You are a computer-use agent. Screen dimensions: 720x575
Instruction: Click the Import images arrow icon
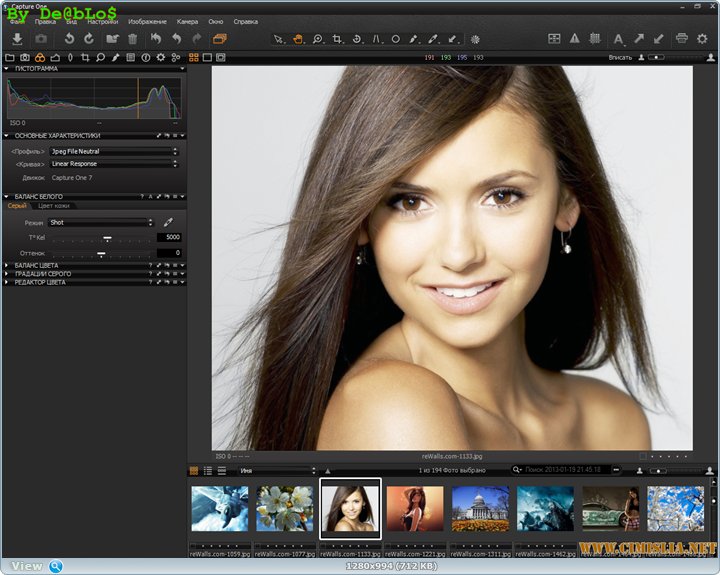17,38
